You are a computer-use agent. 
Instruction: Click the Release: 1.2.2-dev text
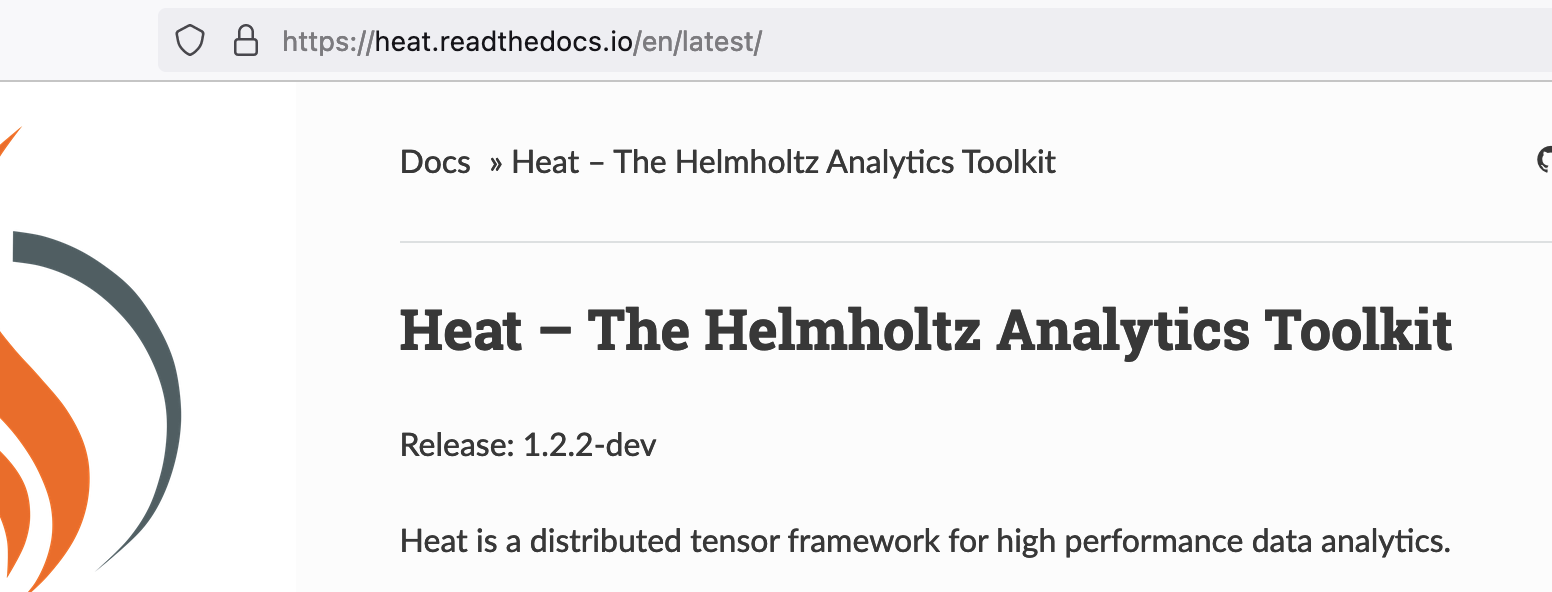tap(527, 444)
